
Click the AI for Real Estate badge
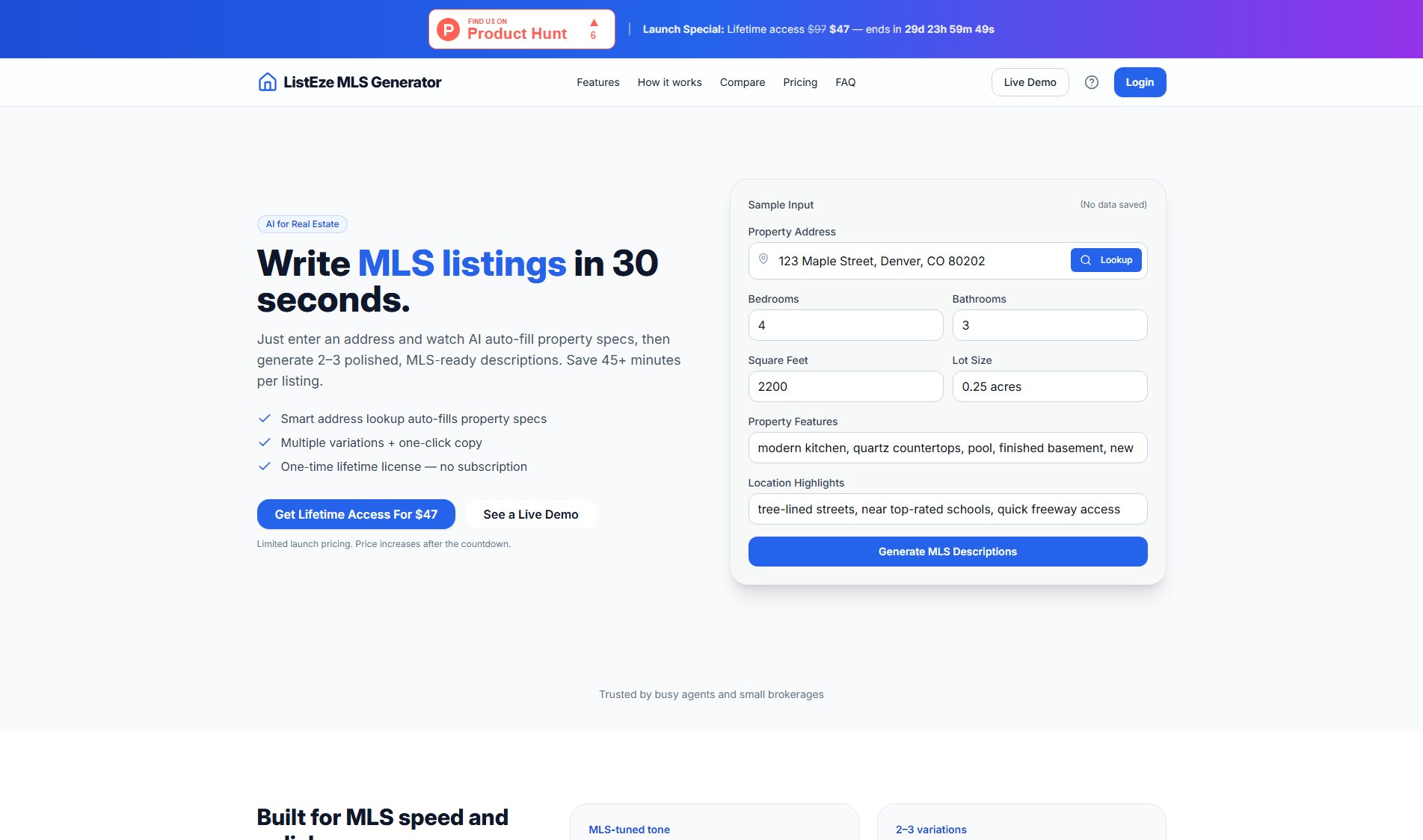(x=302, y=224)
